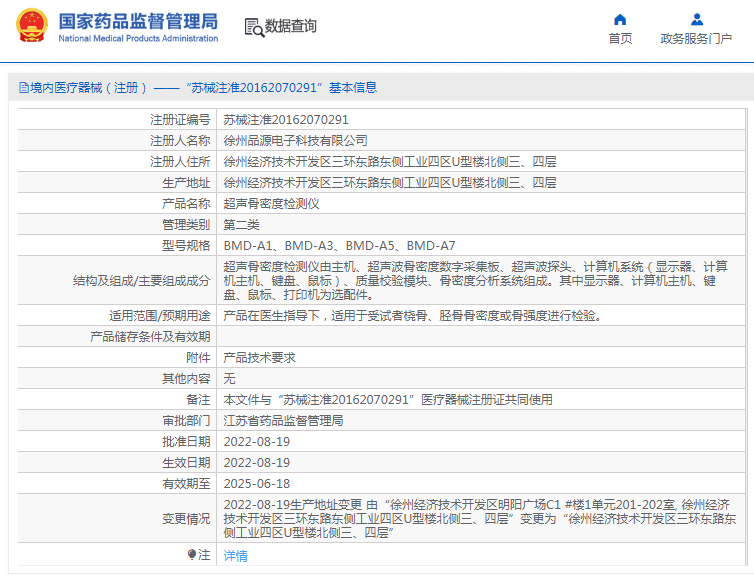Select registration number 苏械注准20162070291 cell
Screen dimensions: 754x578
(481, 120)
